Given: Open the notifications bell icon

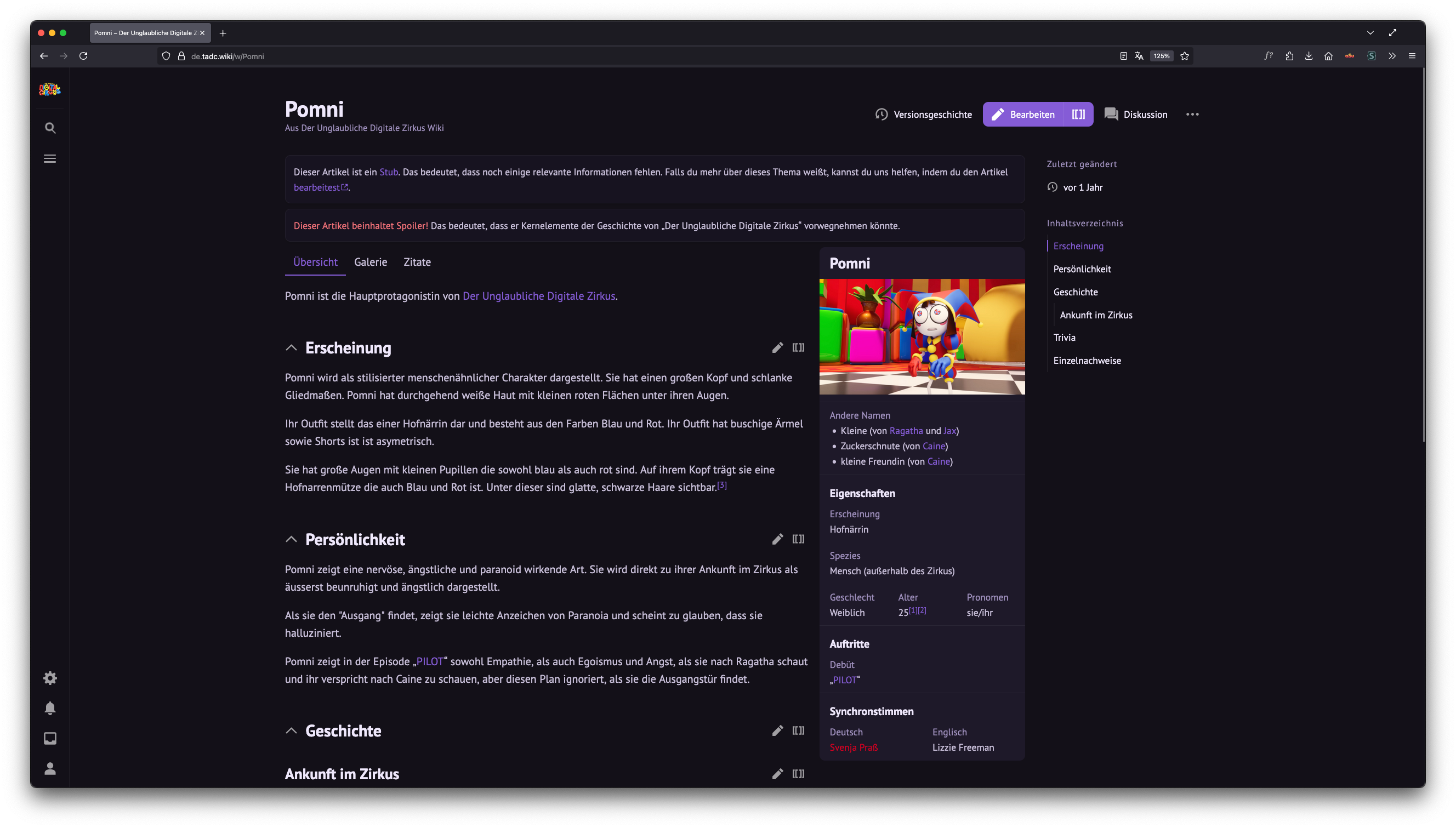Looking at the screenshot, I should (50, 708).
